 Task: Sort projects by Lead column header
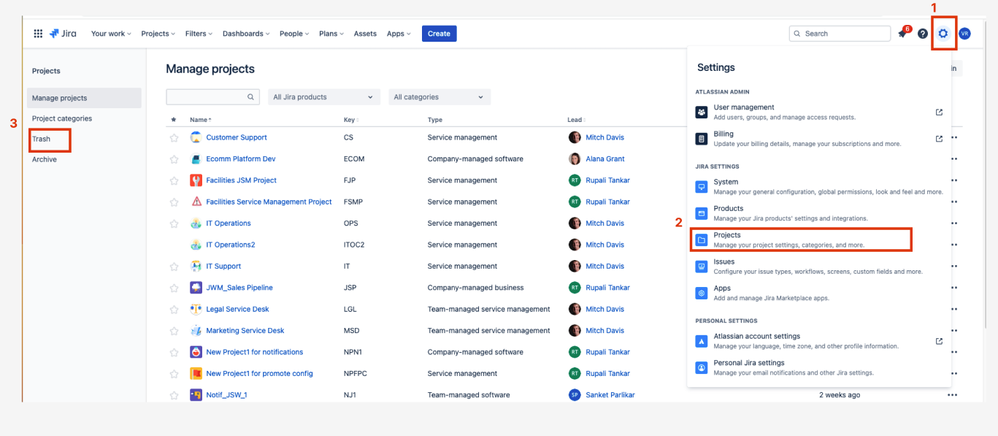(576, 120)
